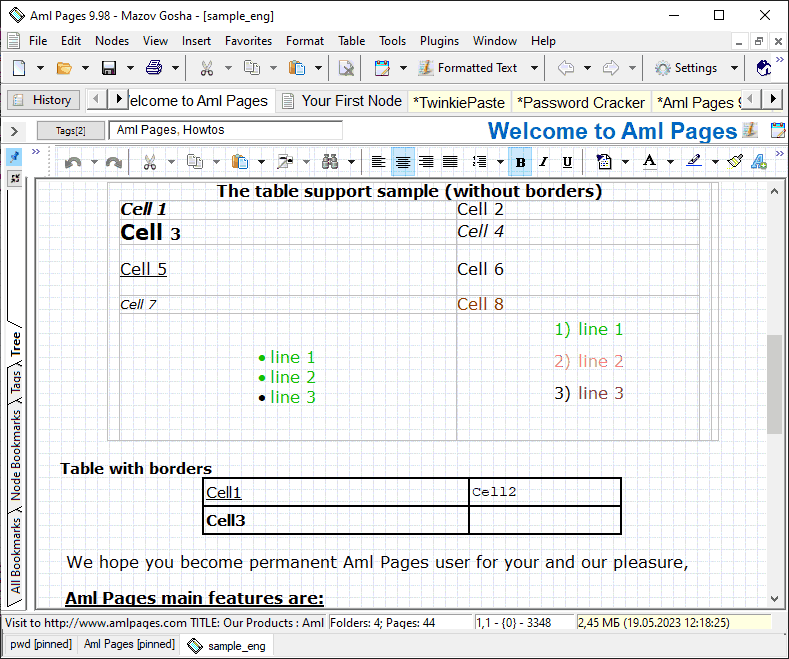Screen dimensions: 789x659
Task: Open the highlighter color dropdown arrow
Action: pos(715,162)
